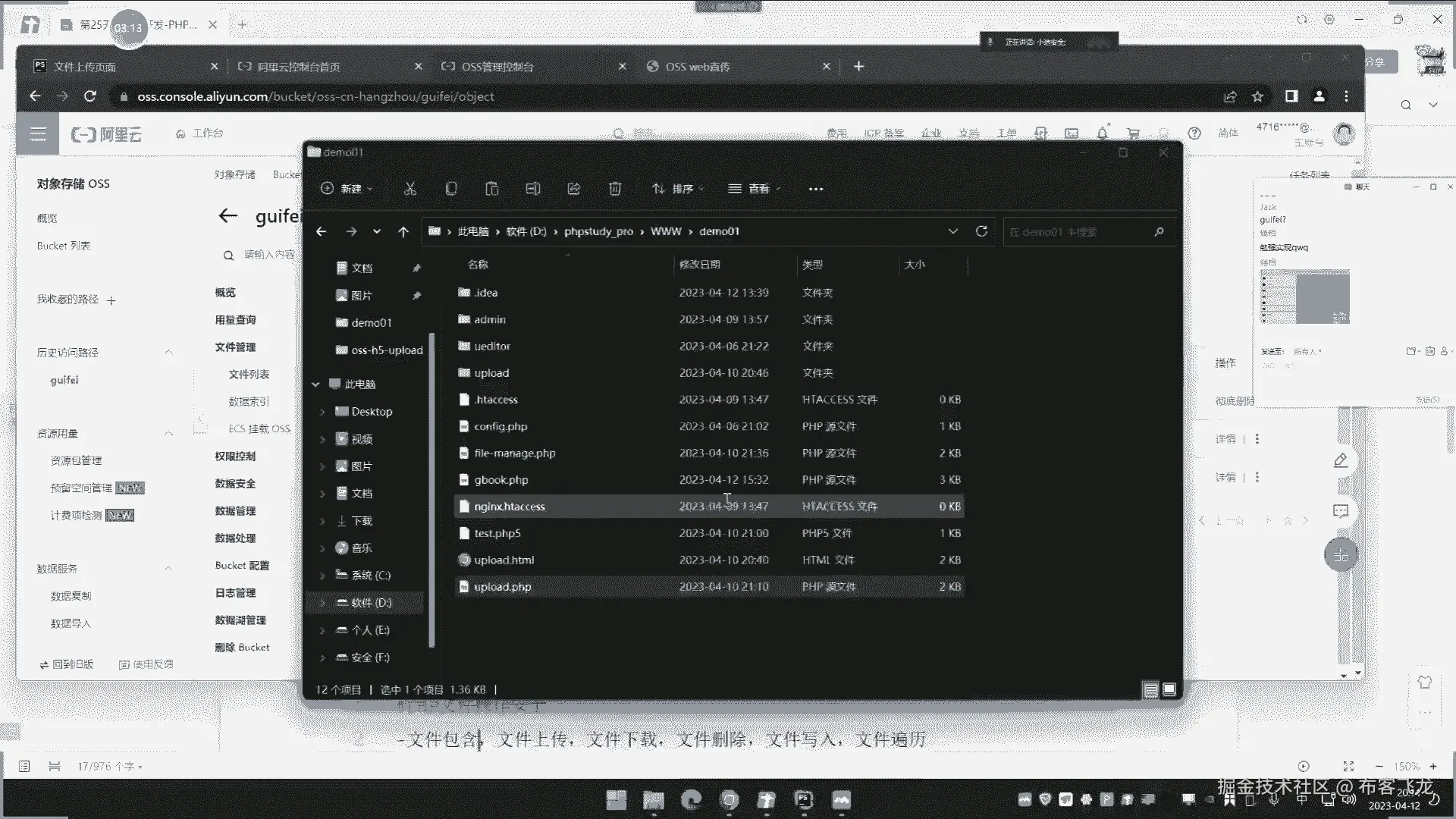Click the Paste icon in Explorer toolbar
Image resolution: width=1456 pixels, height=819 pixels.
point(492,189)
